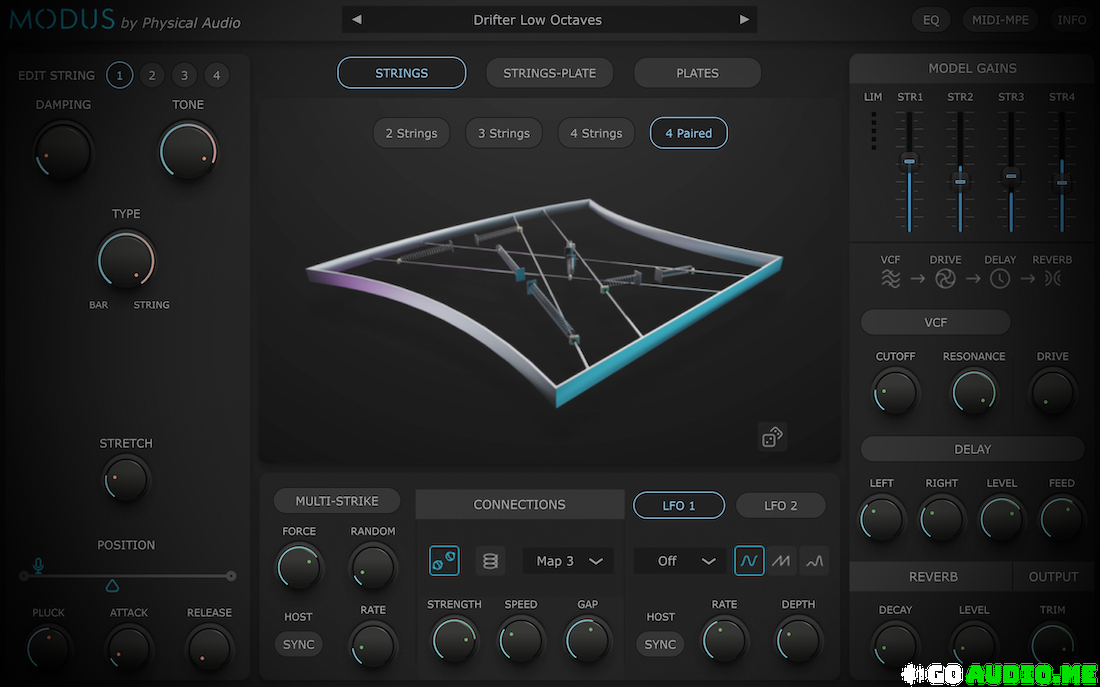Click the STR1 gain fader
Image resolution: width=1100 pixels, height=687 pixels.
(x=910, y=161)
